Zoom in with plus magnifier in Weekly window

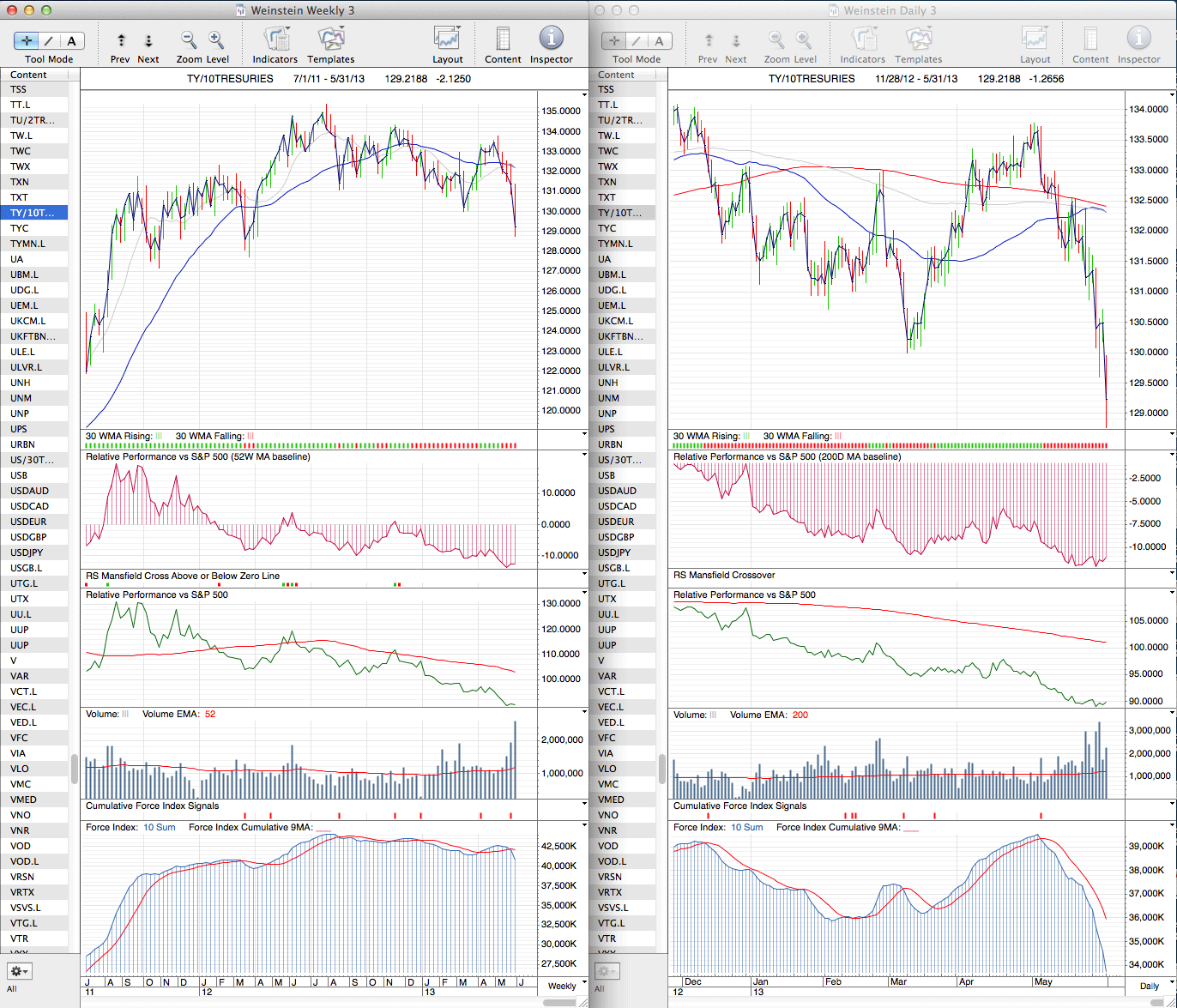216,40
